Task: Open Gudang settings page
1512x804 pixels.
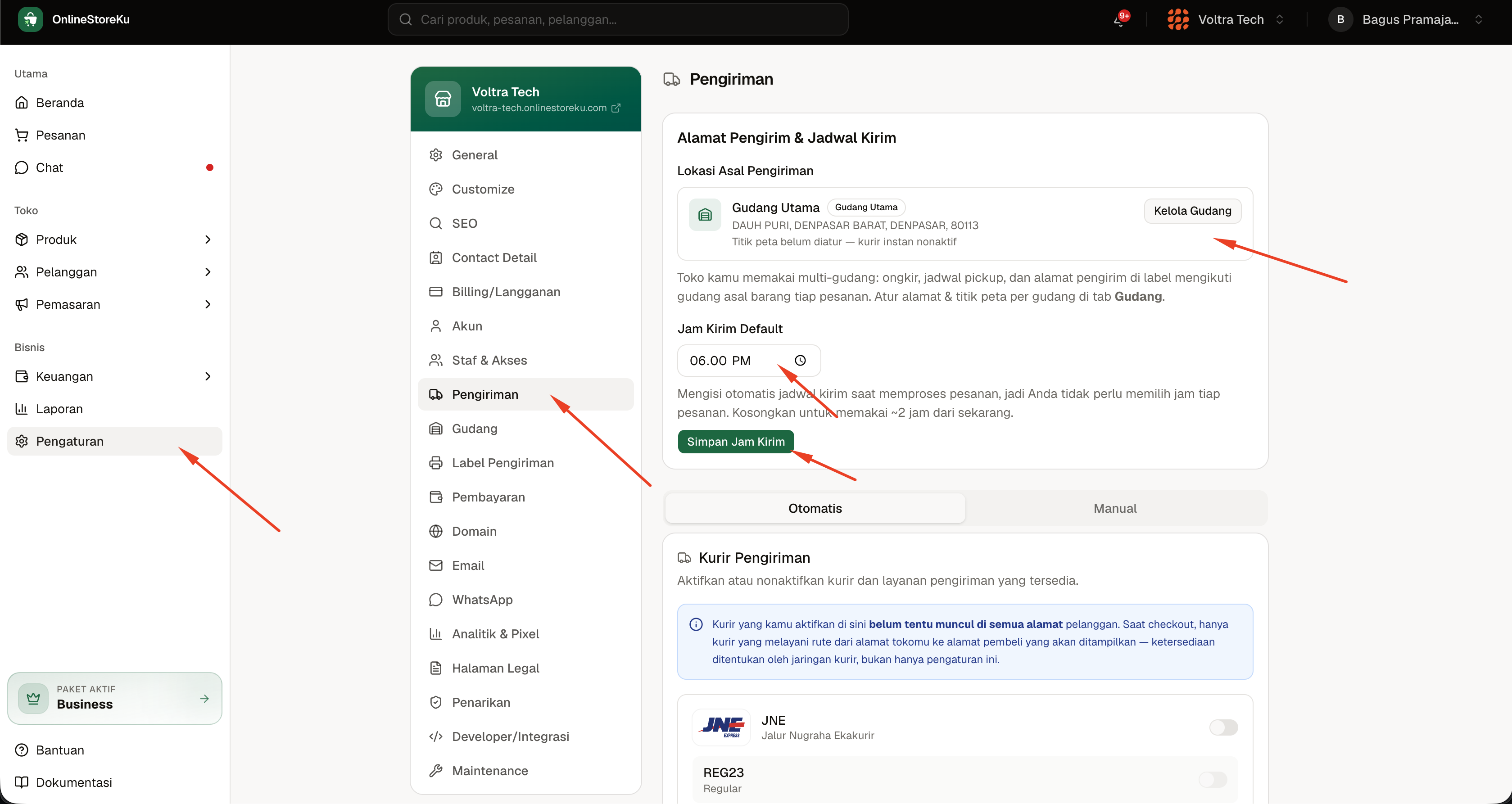Action: pos(525,429)
